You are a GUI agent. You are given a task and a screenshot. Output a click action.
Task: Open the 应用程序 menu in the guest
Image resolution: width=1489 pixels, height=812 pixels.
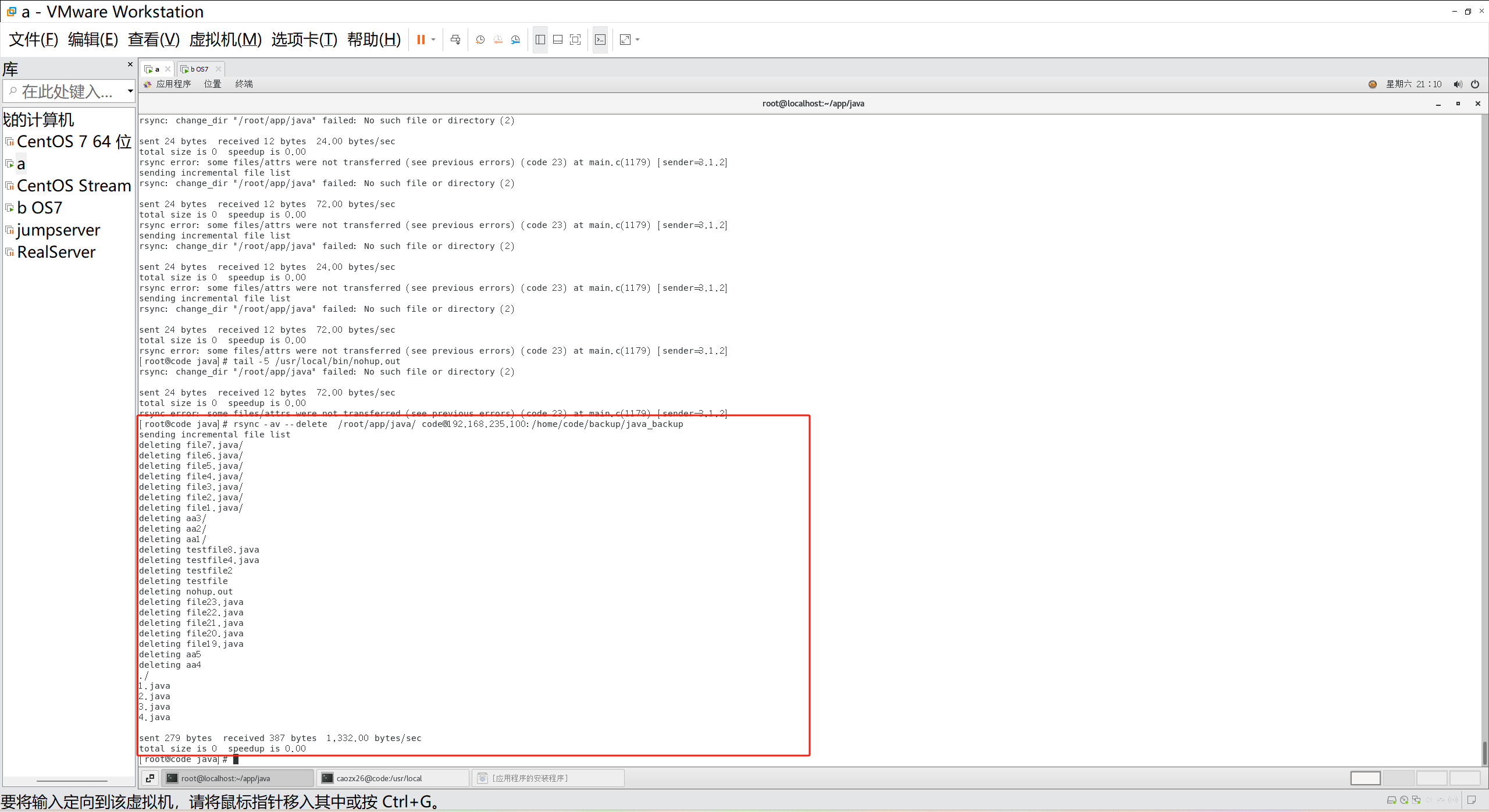click(173, 84)
